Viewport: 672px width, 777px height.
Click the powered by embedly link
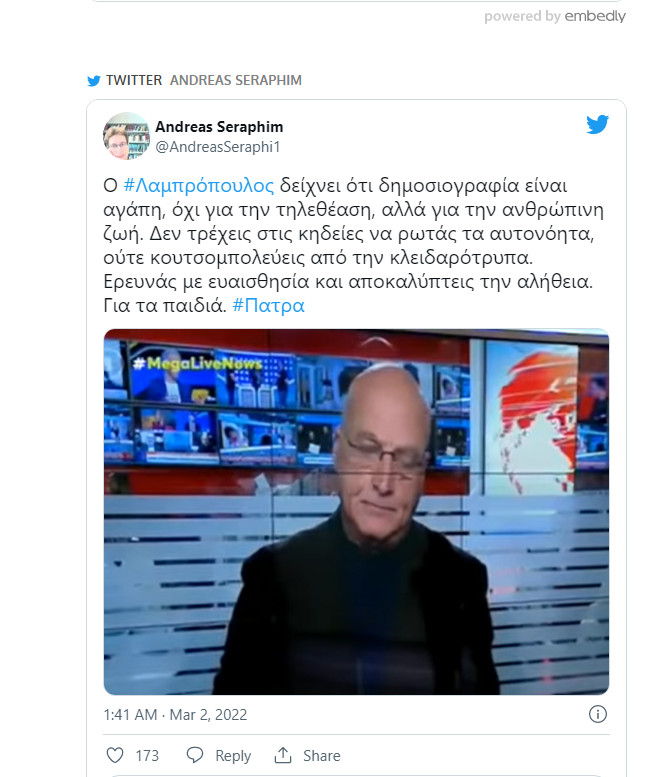click(555, 16)
